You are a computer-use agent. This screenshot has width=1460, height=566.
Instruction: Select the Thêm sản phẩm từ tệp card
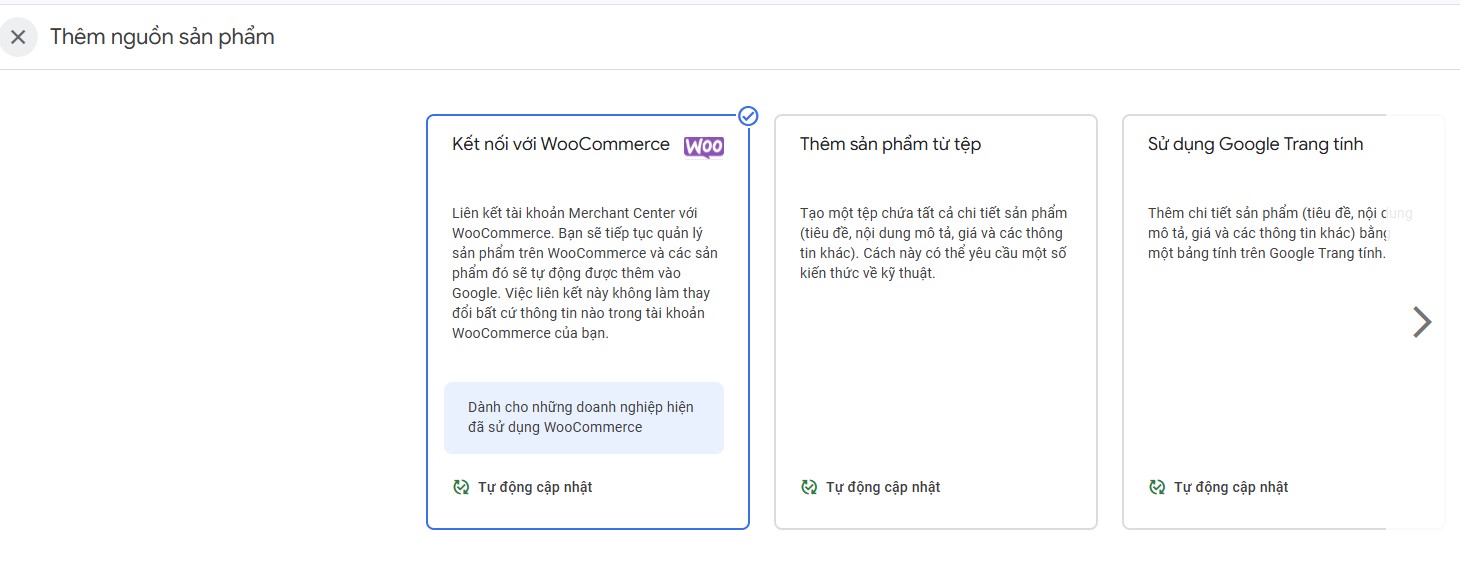[936, 322]
